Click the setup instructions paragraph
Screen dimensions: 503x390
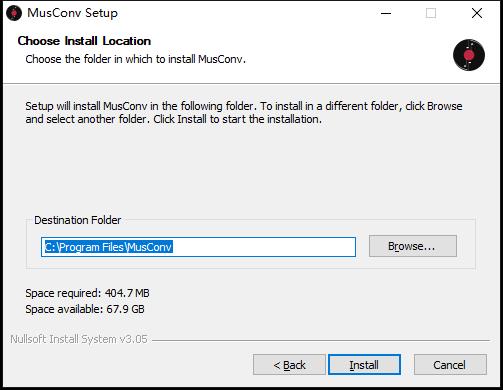[244, 113]
